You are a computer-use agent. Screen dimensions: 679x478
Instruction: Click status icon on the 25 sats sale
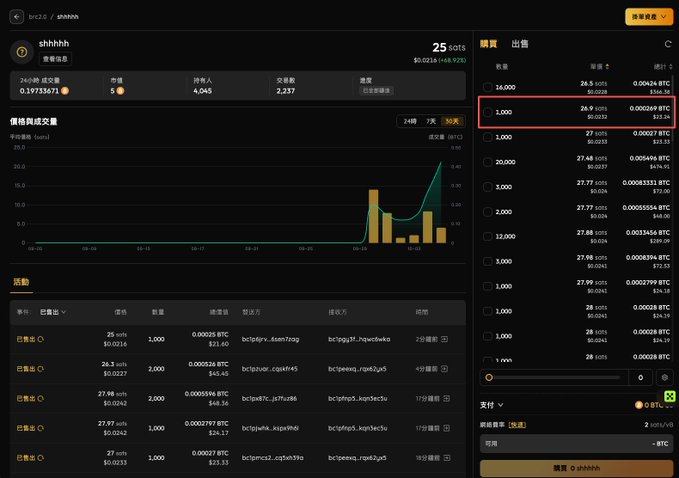tap(41, 339)
